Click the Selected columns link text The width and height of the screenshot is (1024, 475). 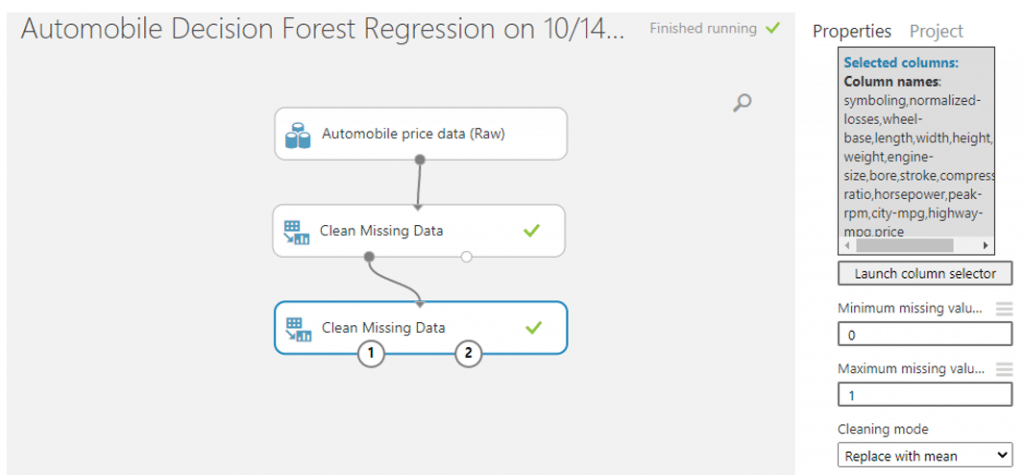[x=901, y=63]
